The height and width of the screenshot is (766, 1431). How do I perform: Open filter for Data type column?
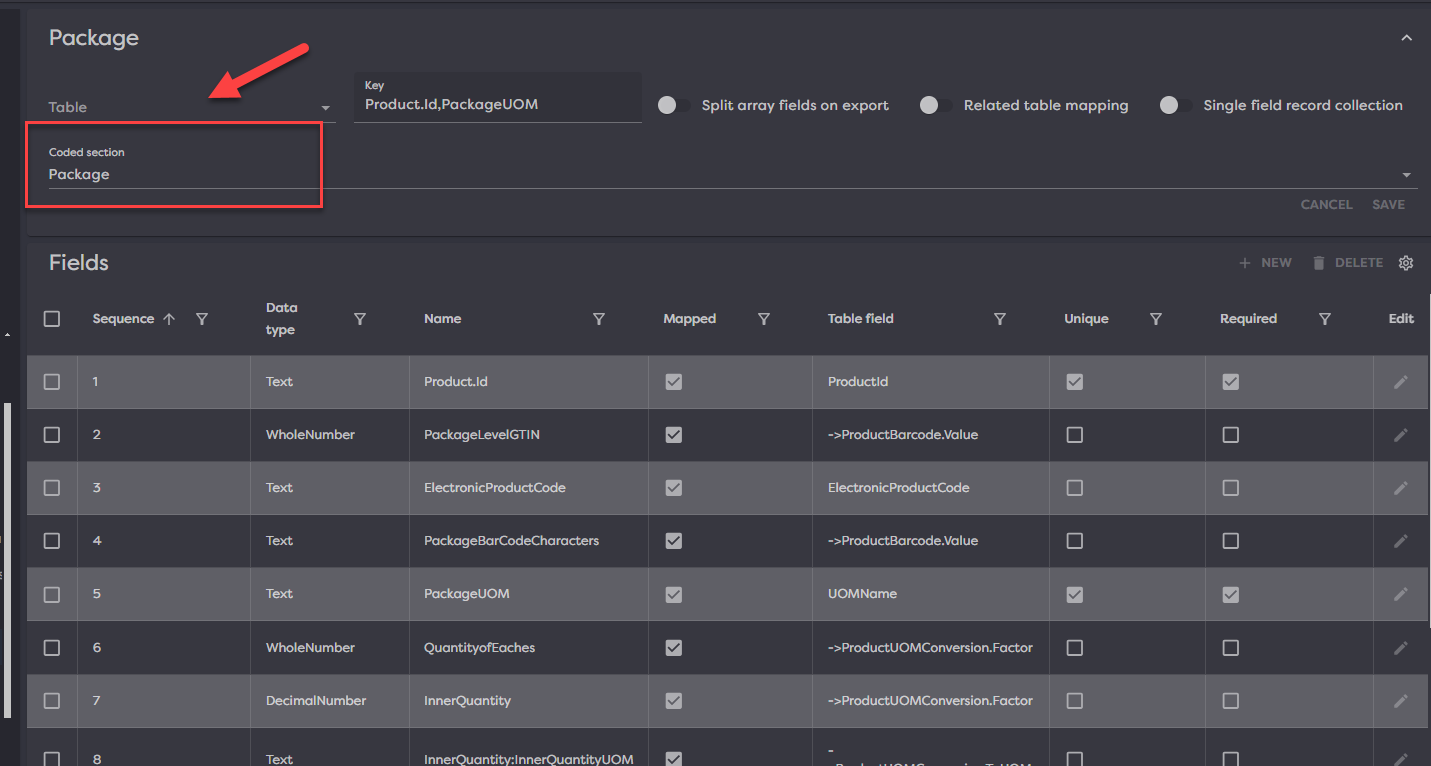pos(360,319)
